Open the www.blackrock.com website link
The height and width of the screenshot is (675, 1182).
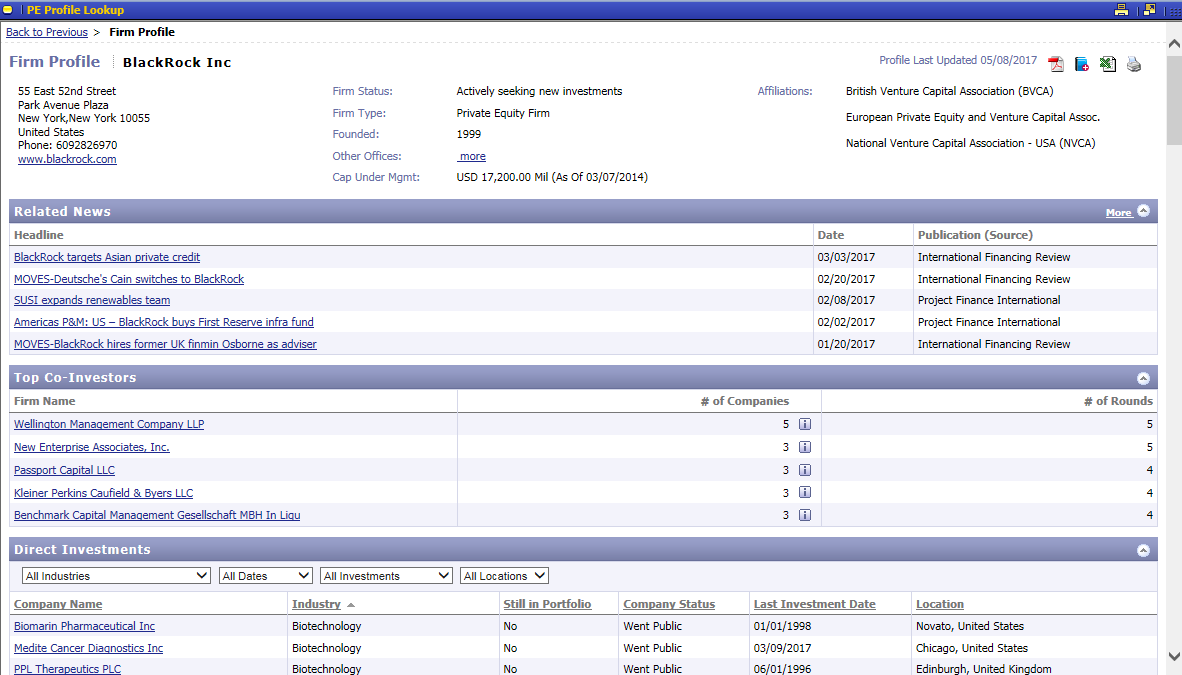67,159
